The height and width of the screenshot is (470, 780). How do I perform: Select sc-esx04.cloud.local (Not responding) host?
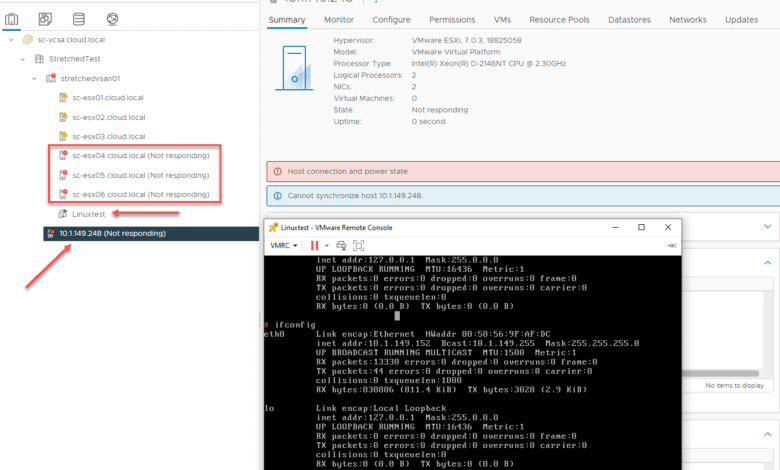(x=141, y=156)
